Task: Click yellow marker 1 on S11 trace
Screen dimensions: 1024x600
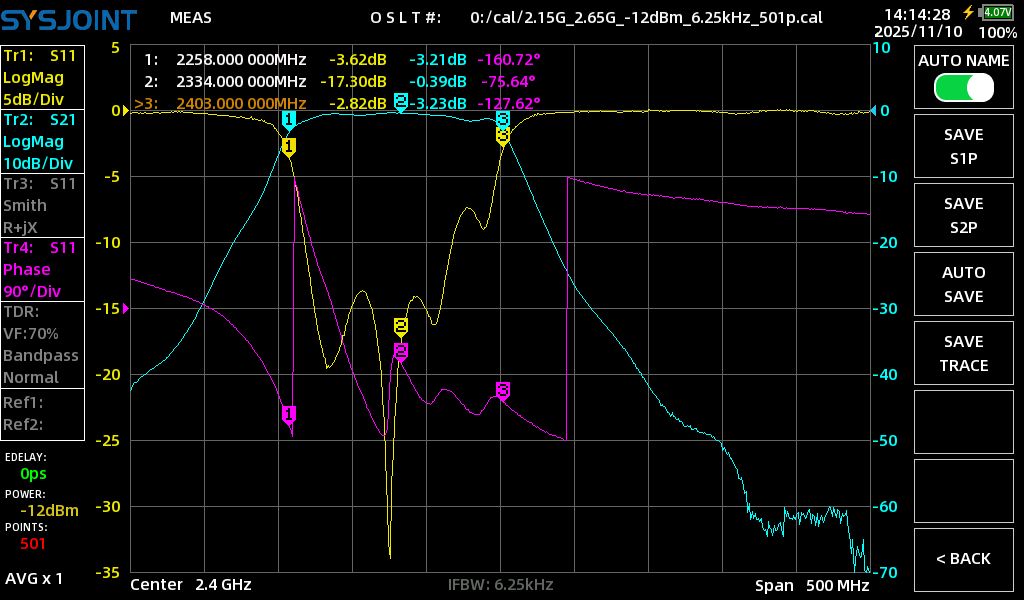Action: pyautogui.click(x=289, y=147)
